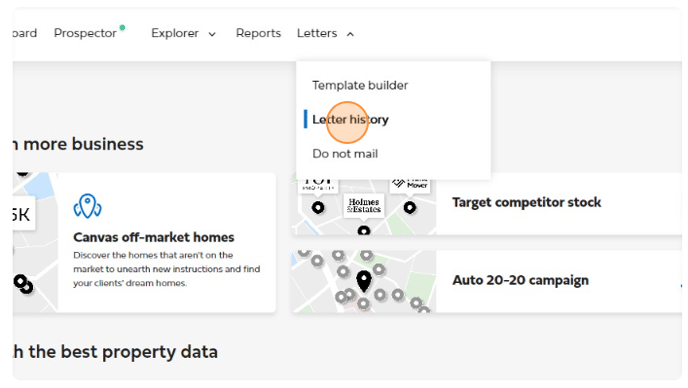
Task: Click the Holmes & Estates map label
Action: [x=364, y=205]
